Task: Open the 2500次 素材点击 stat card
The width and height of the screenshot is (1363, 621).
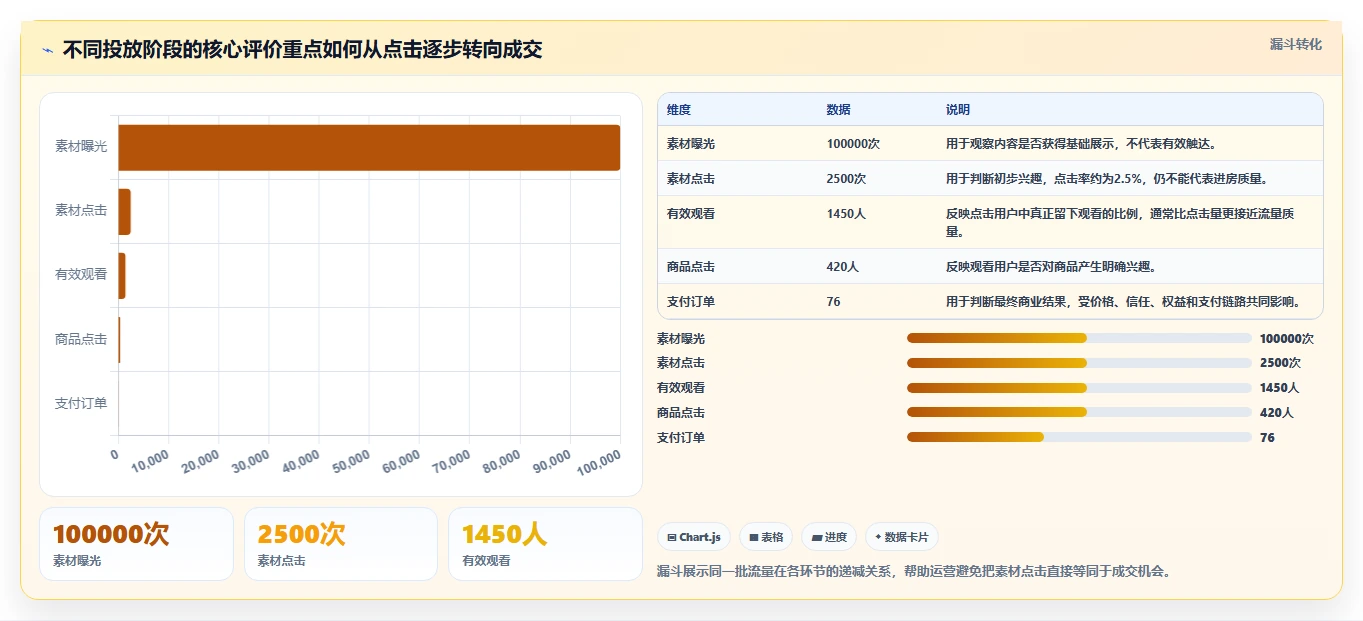Action: tap(341, 544)
